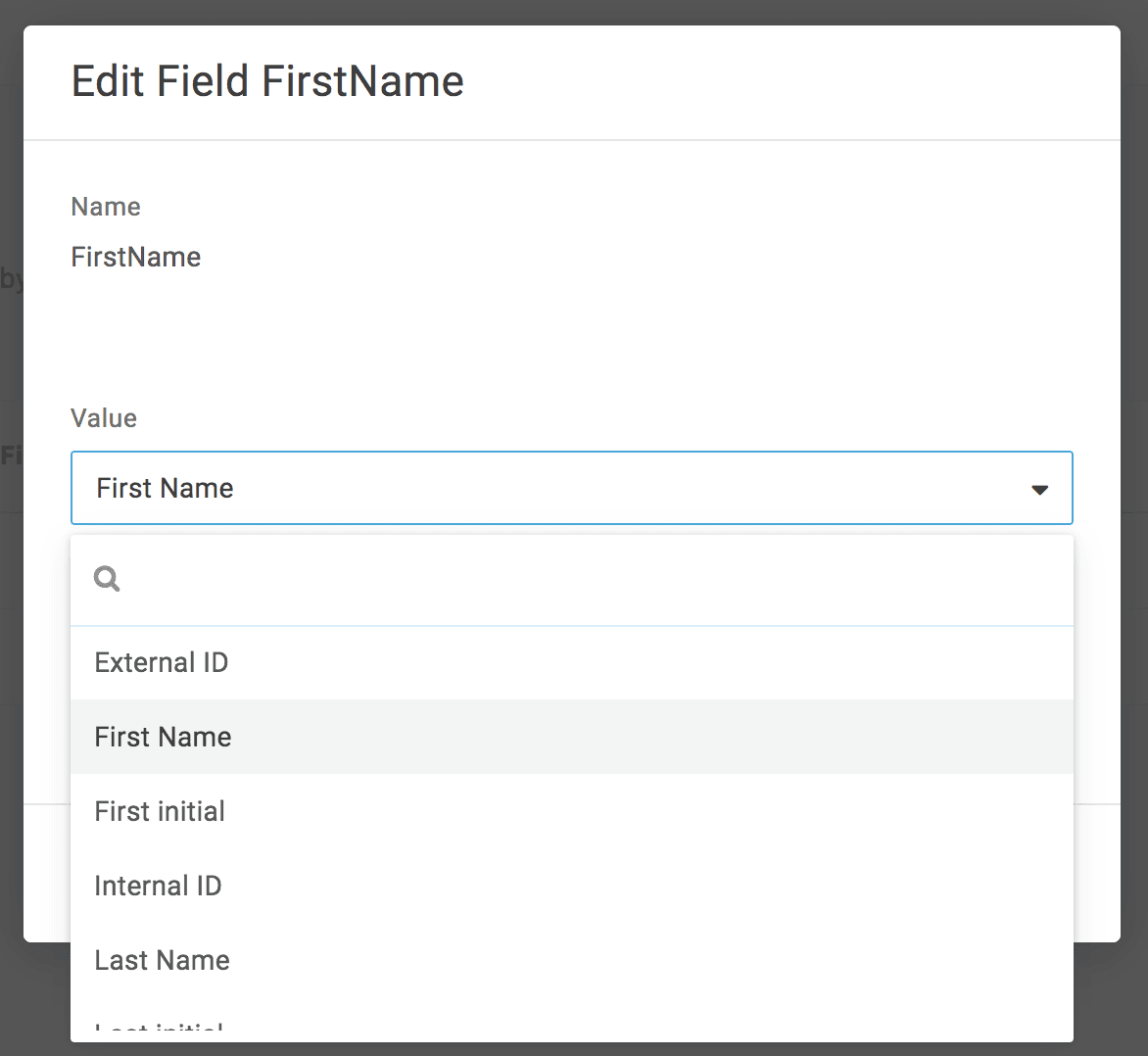
Task: Click the dimmed overlay above the dialog
Action: pyautogui.click(x=574, y=12)
